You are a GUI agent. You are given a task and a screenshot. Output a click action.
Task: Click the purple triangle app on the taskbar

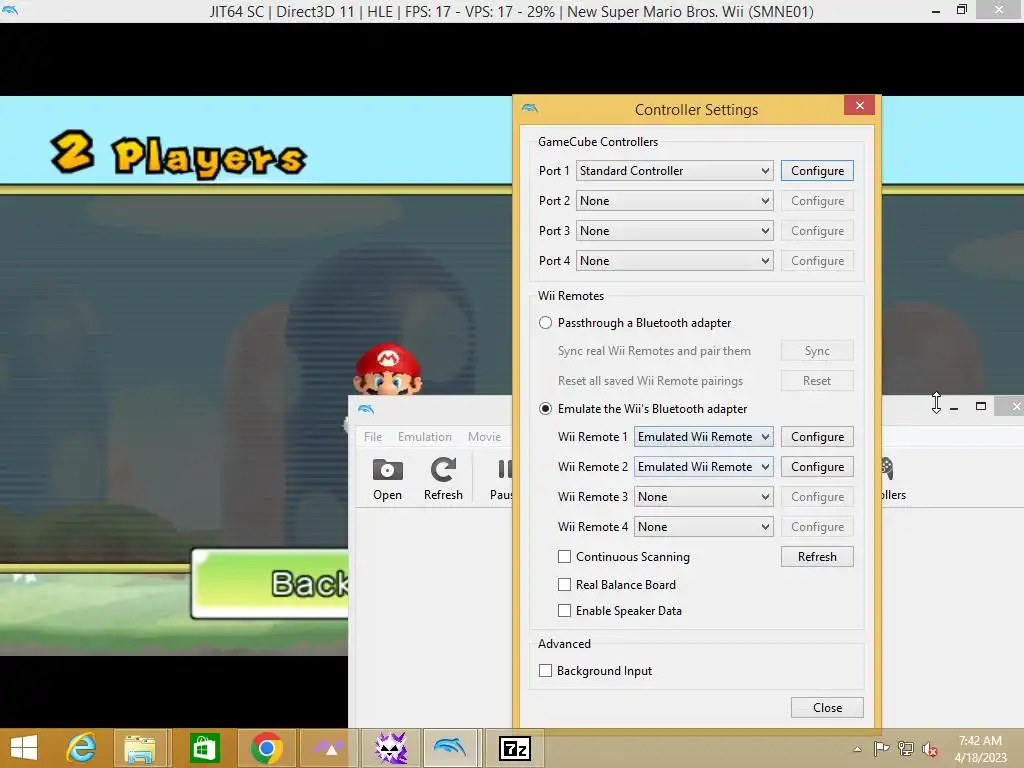(330, 748)
